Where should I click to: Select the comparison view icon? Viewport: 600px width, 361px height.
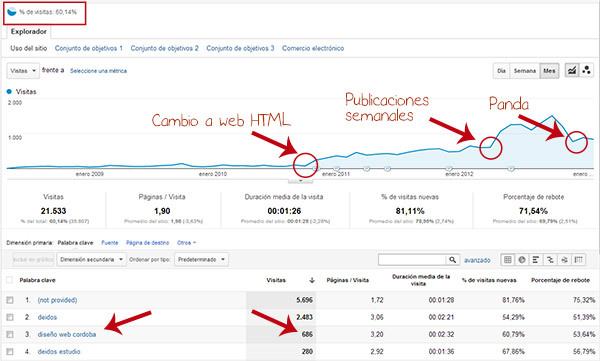tap(550, 260)
